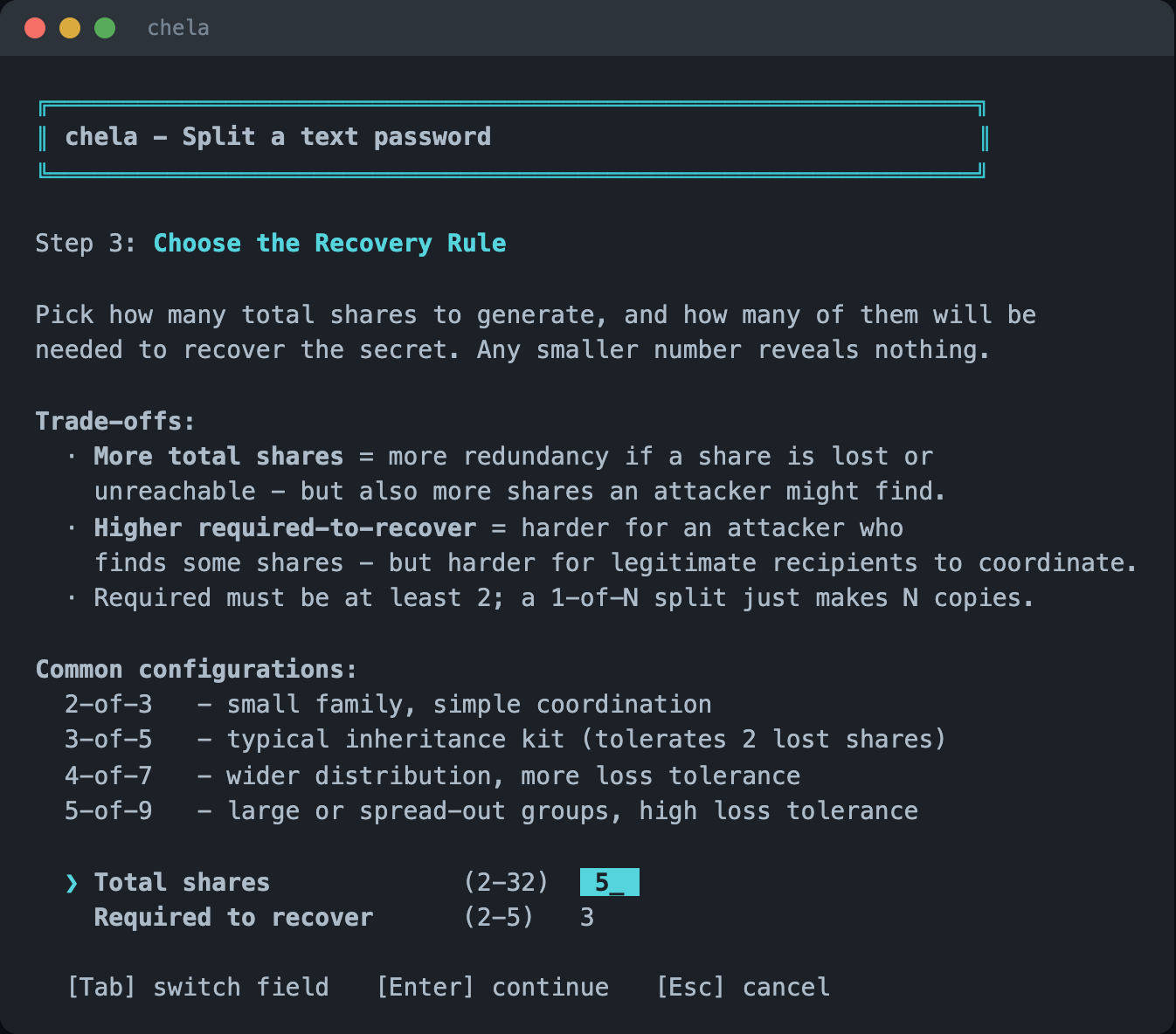Select the Required to recover value 3

(x=587, y=917)
